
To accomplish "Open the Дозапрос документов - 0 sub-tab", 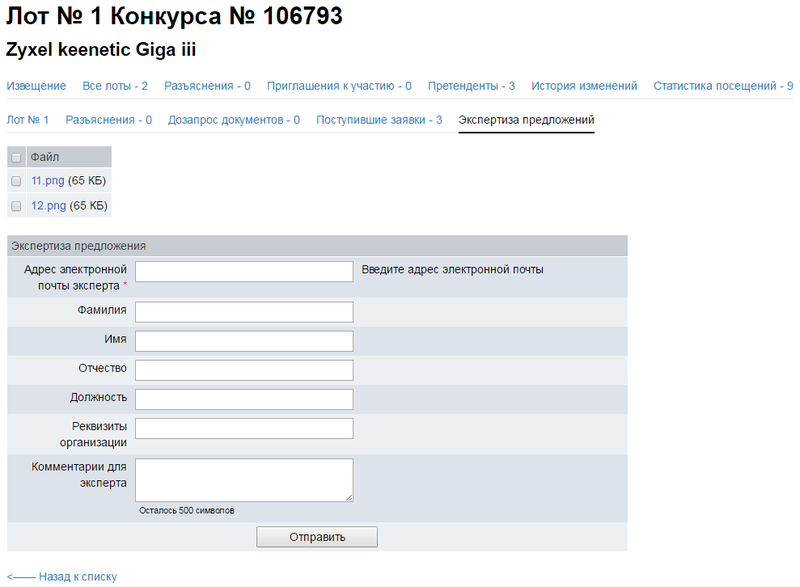I will coord(234,120).
